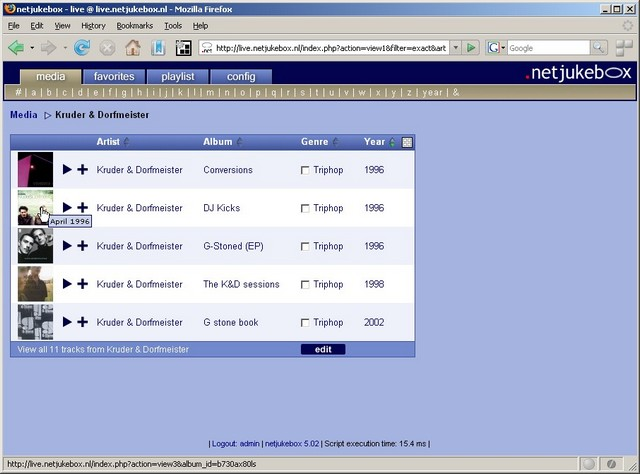Filter artists by letter k

pyautogui.click(x=180, y=93)
